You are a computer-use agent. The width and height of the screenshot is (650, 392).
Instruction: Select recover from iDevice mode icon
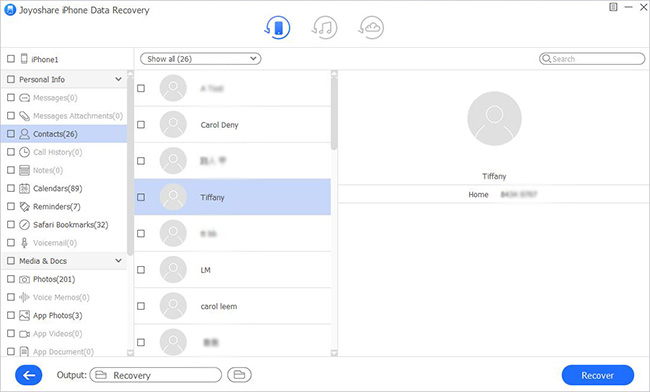pos(277,28)
